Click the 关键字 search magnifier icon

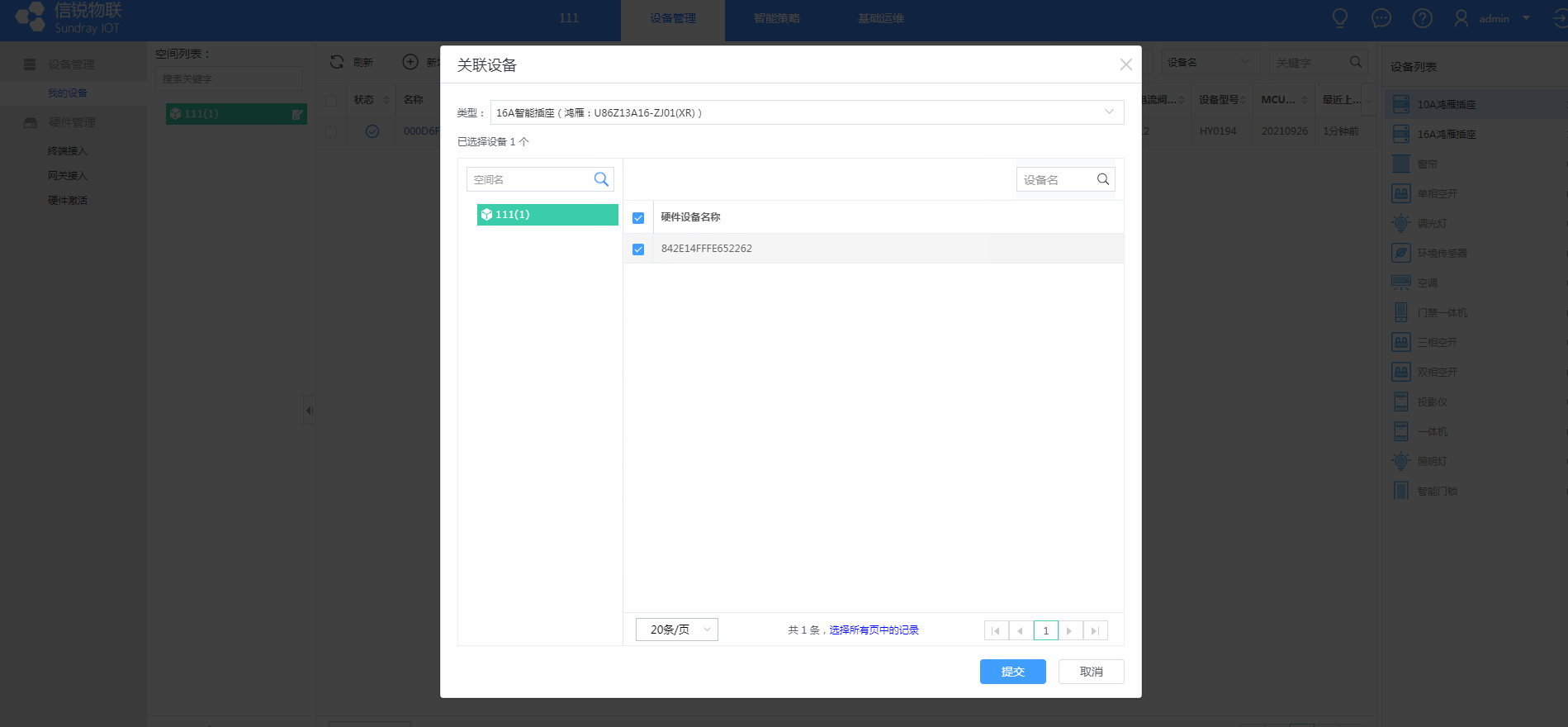(x=1356, y=62)
